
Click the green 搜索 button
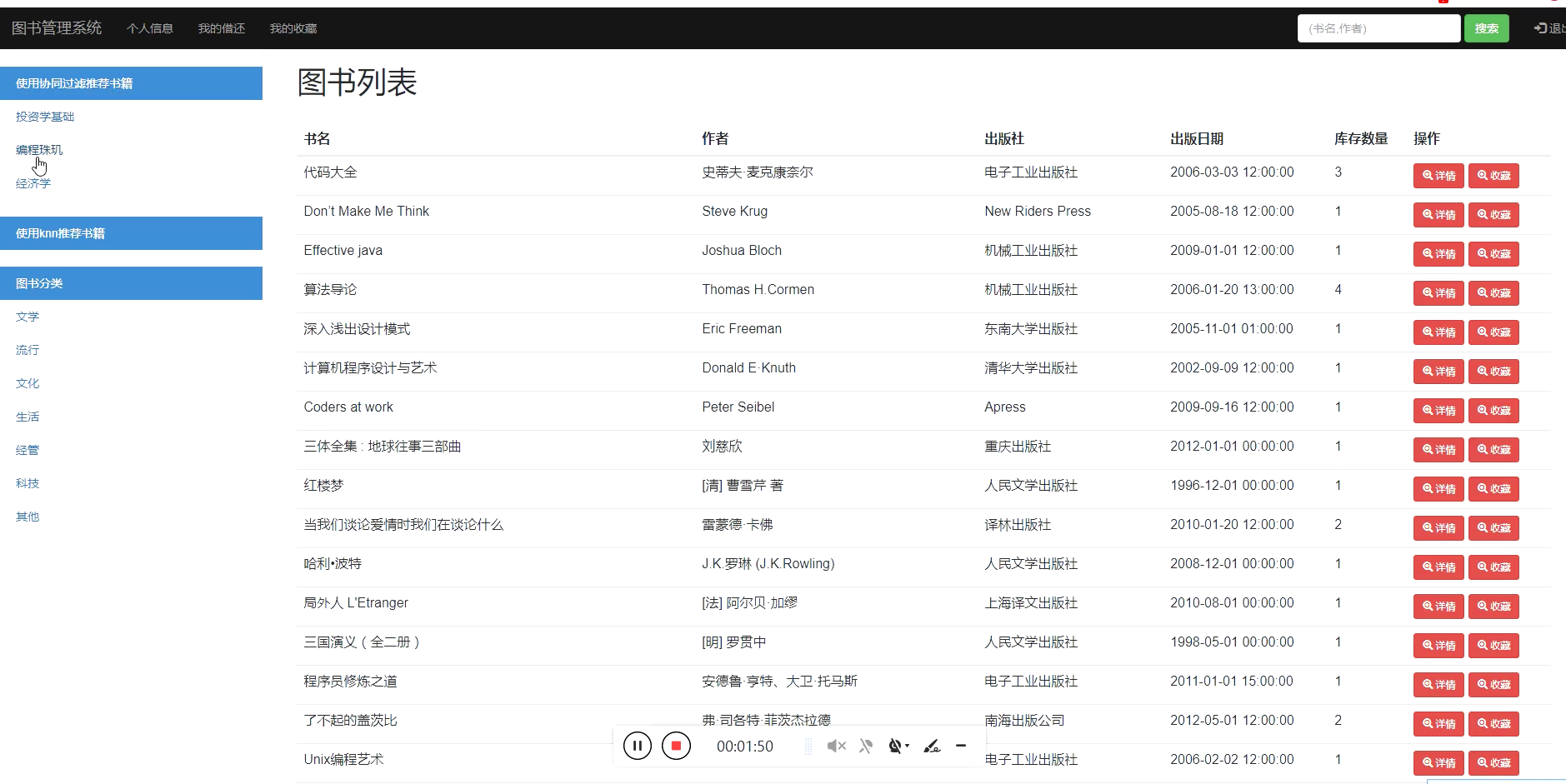click(x=1487, y=28)
